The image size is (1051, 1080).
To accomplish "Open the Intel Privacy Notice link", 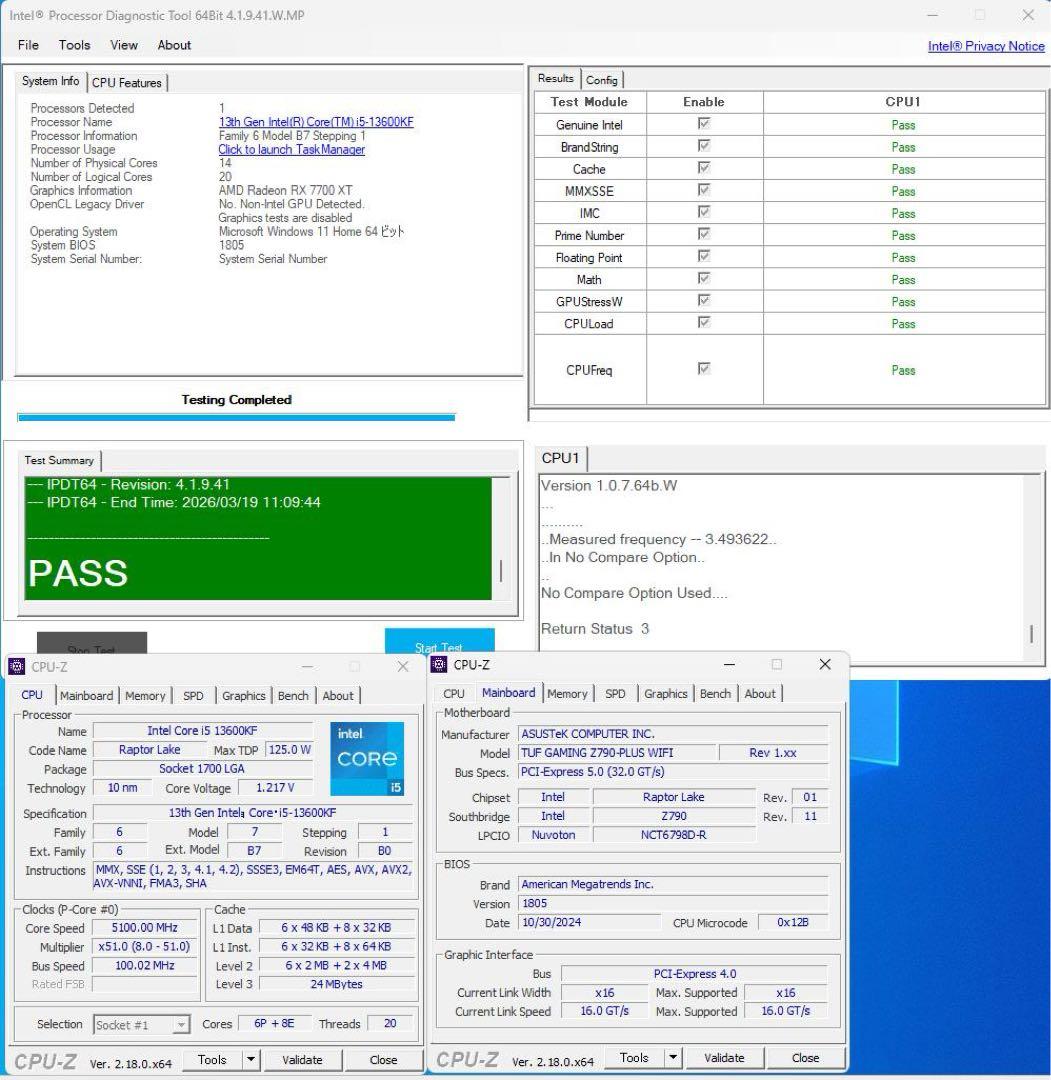I will coord(986,46).
